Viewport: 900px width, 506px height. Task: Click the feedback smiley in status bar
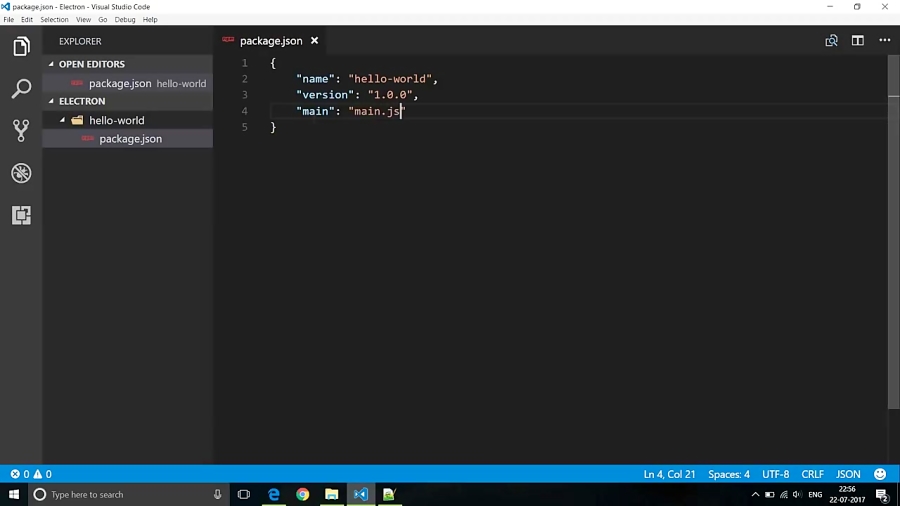[880, 474]
